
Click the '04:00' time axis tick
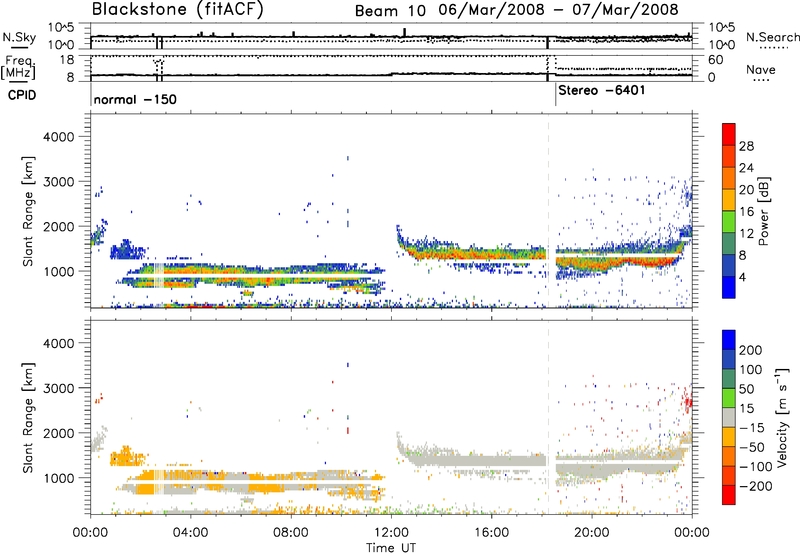click(190, 533)
